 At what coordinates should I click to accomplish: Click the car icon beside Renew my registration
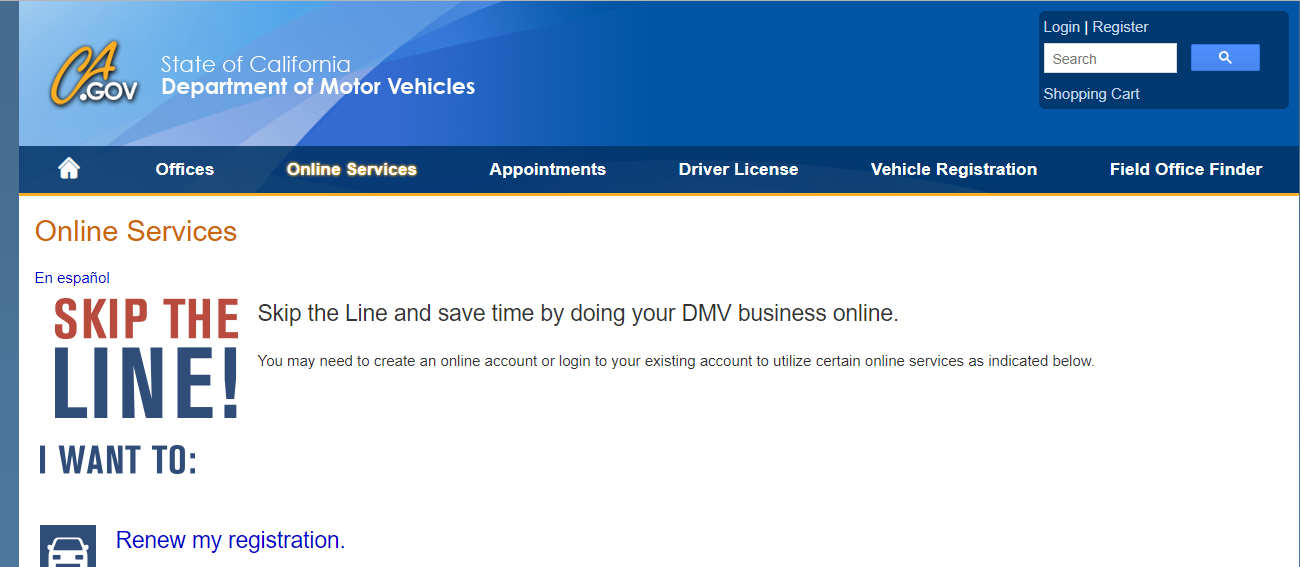(68, 546)
